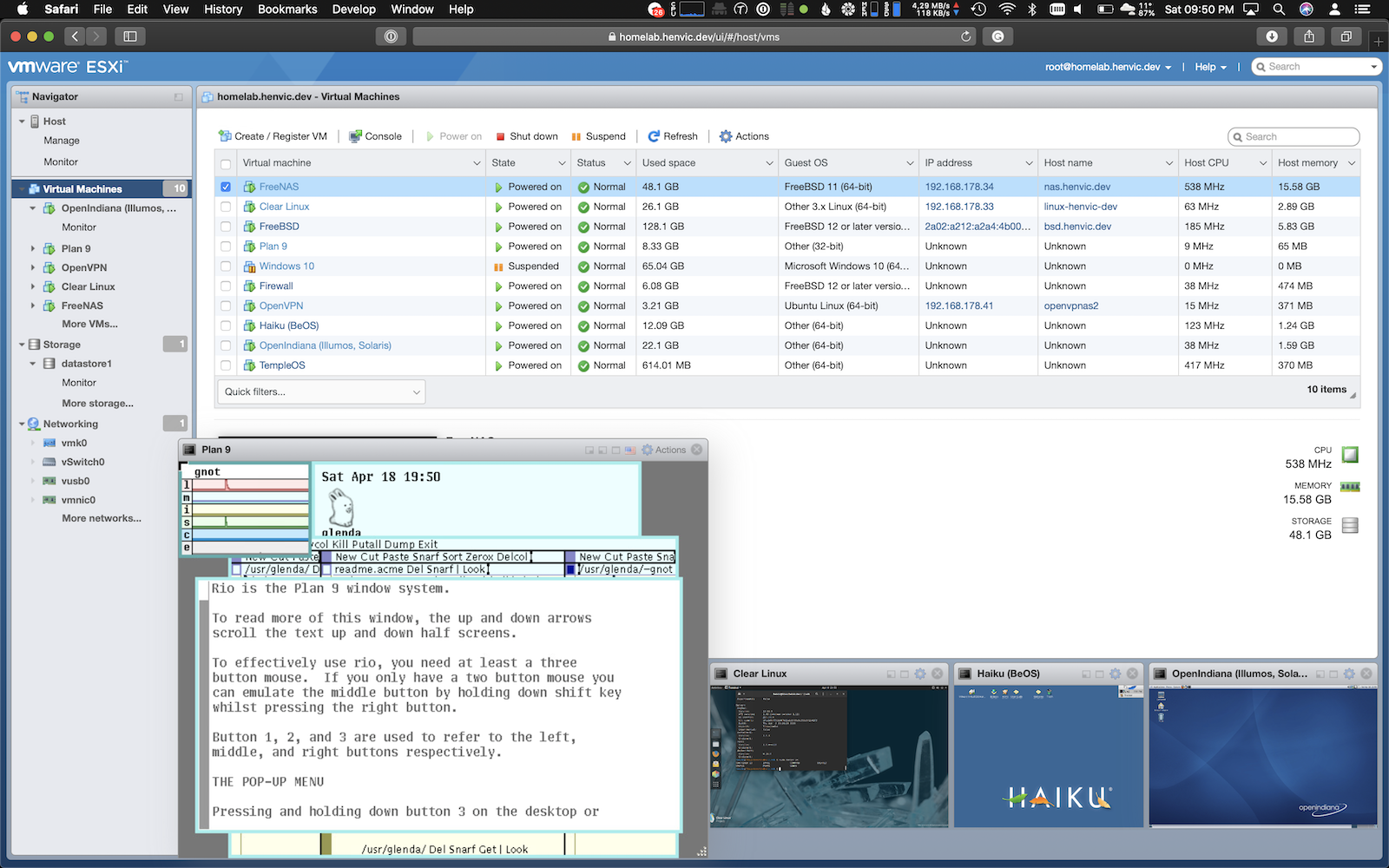The image size is (1389, 868).
Task: Open the Console for the selected VM
Action: tap(375, 136)
